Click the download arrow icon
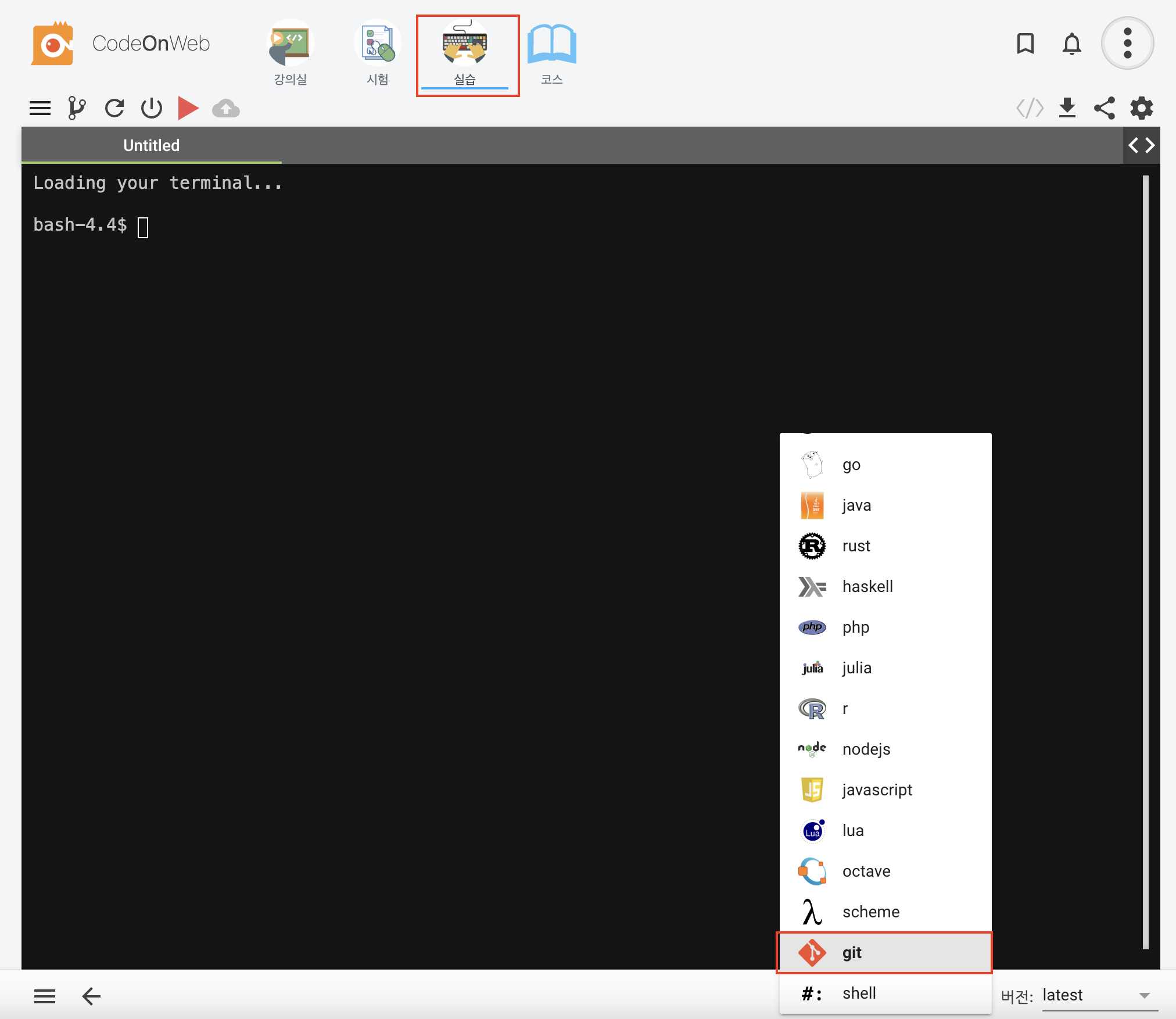Viewport: 1176px width, 1019px height. pyautogui.click(x=1067, y=109)
